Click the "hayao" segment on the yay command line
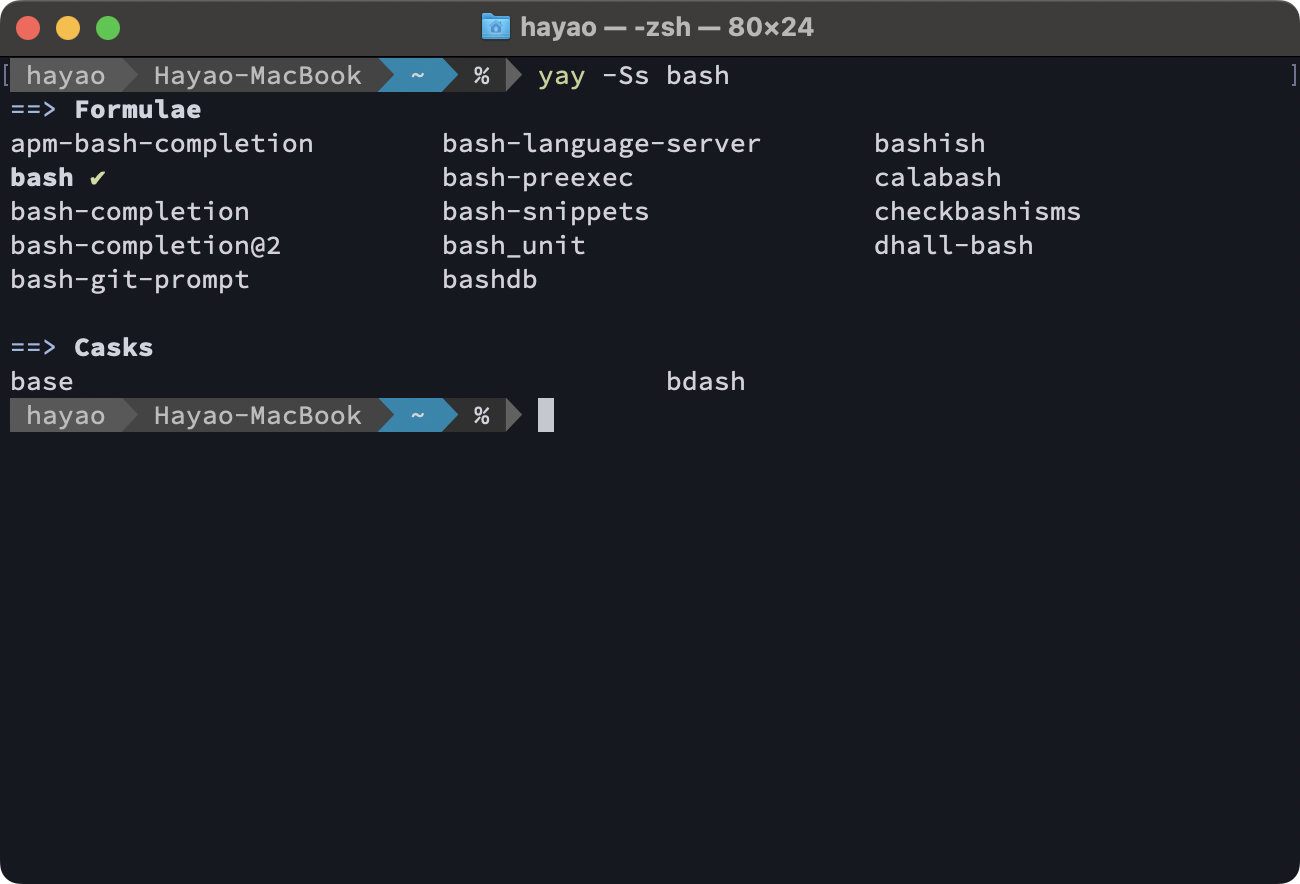 tap(66, 76)
